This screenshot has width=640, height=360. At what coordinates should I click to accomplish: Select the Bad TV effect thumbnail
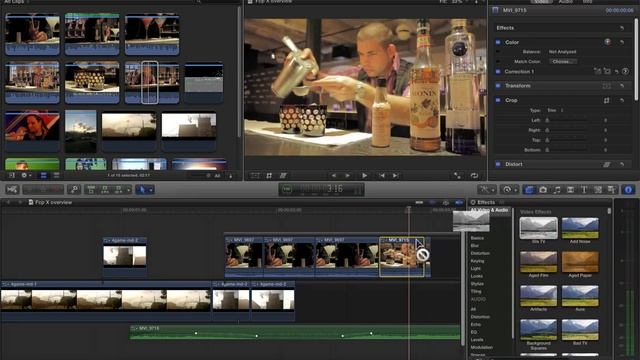point(580,330)
